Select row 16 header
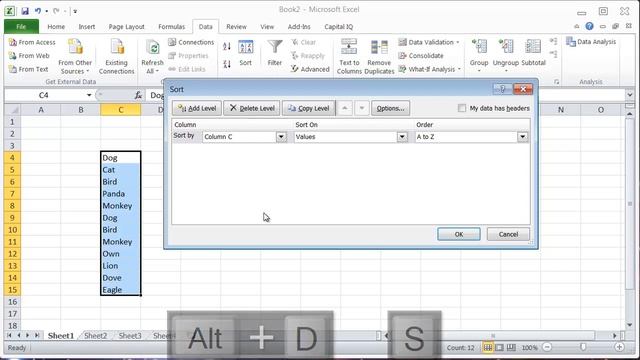Image resolution: width=640 pixels, height=360 pixels. pyautogui.click(x=13, y=302)
